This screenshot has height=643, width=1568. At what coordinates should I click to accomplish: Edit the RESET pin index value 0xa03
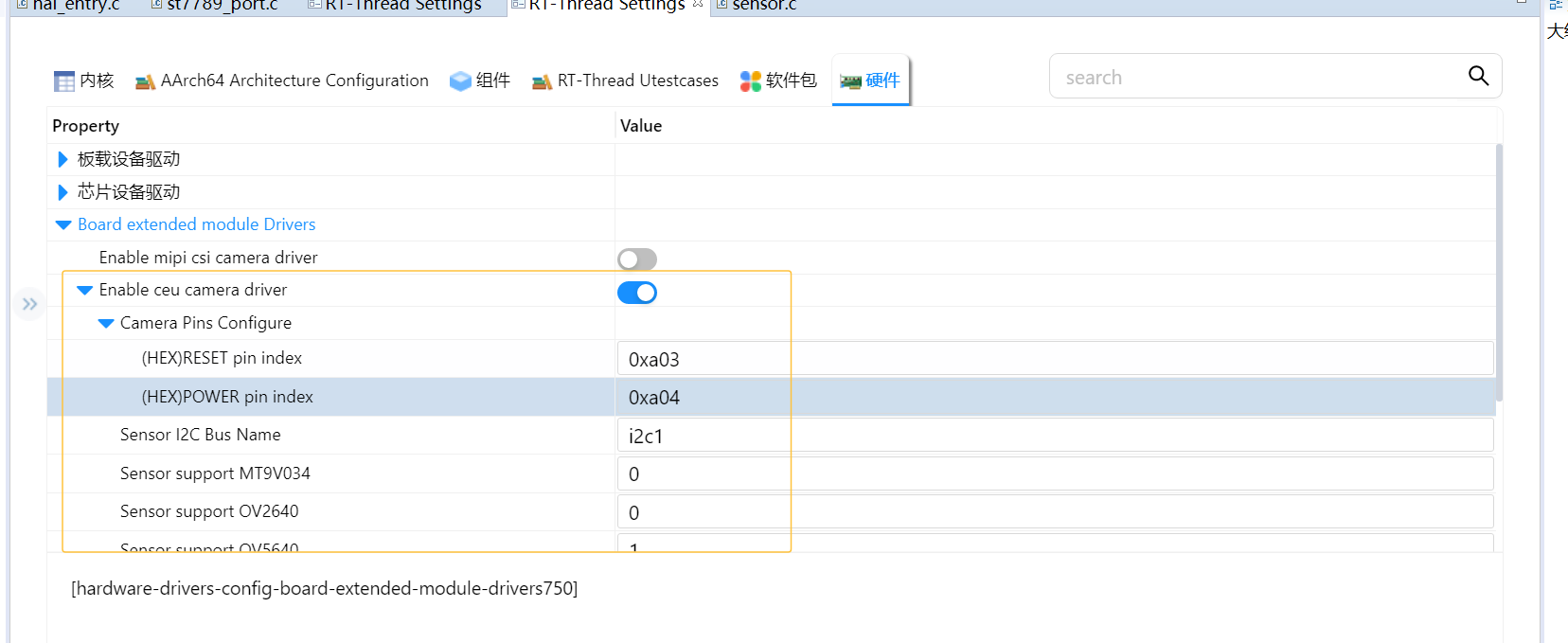pos(1055,359)
